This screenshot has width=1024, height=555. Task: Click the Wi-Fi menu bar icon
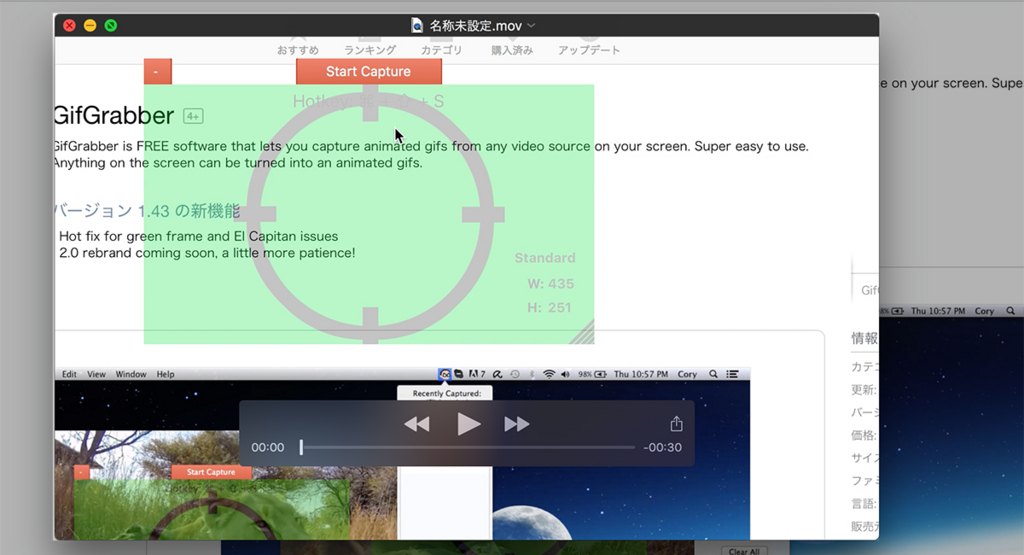[549, 374]
